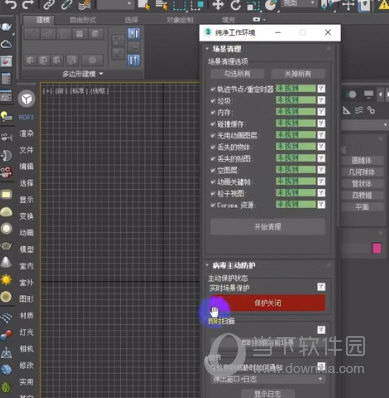Image resolution: width=389 pixels, height=398 pixels.
Task: Click the 显示日志 button
Action: 268,393
